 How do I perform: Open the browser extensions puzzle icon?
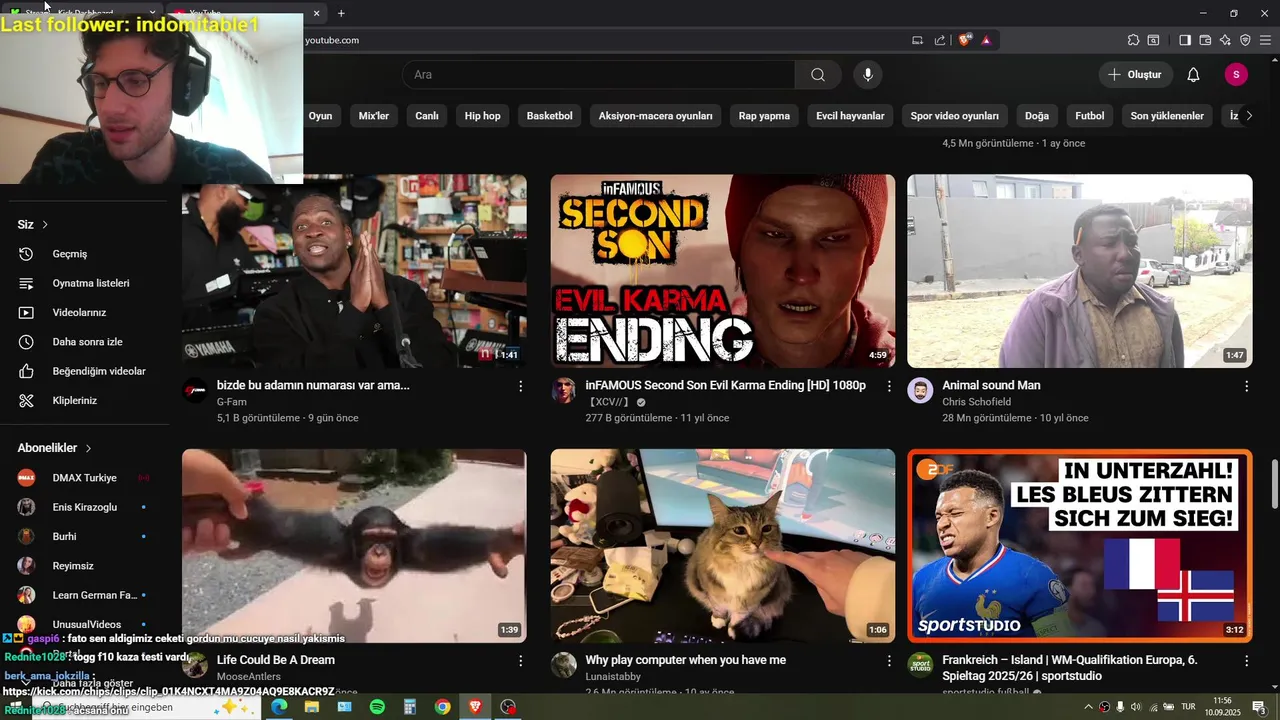[x=1133, y=40]
